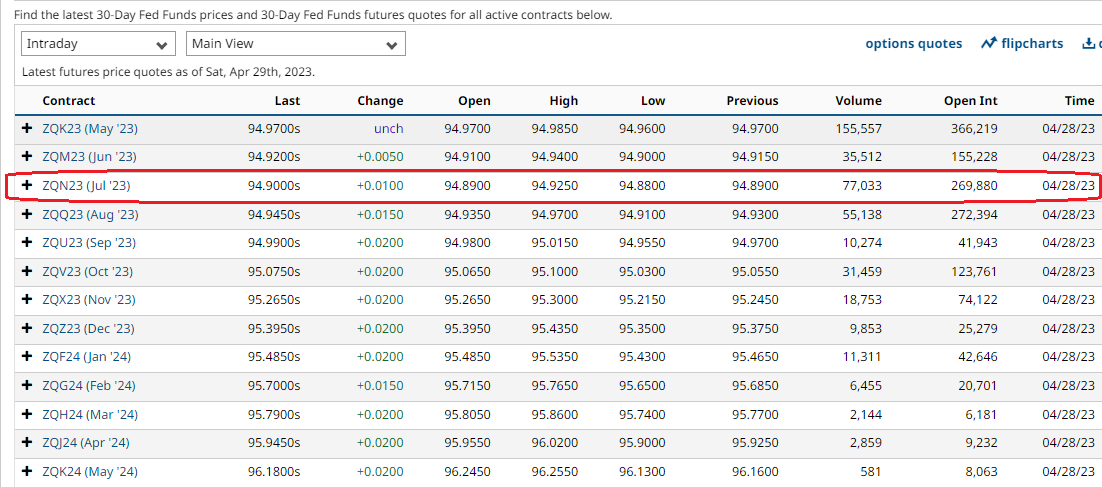Open the ZQQ23 (Aug '23) contract link
Screen dimensions: 1102x487
pos(90,215)
